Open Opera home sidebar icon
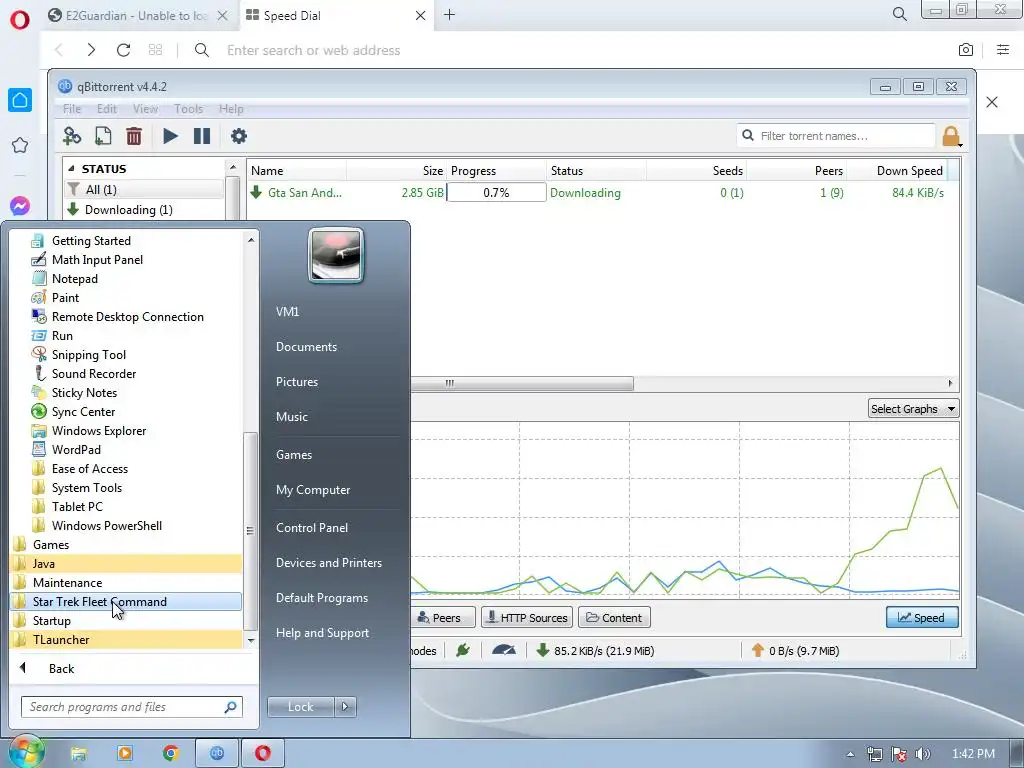Screen dimensions: 1024x768 coord(20,100)
